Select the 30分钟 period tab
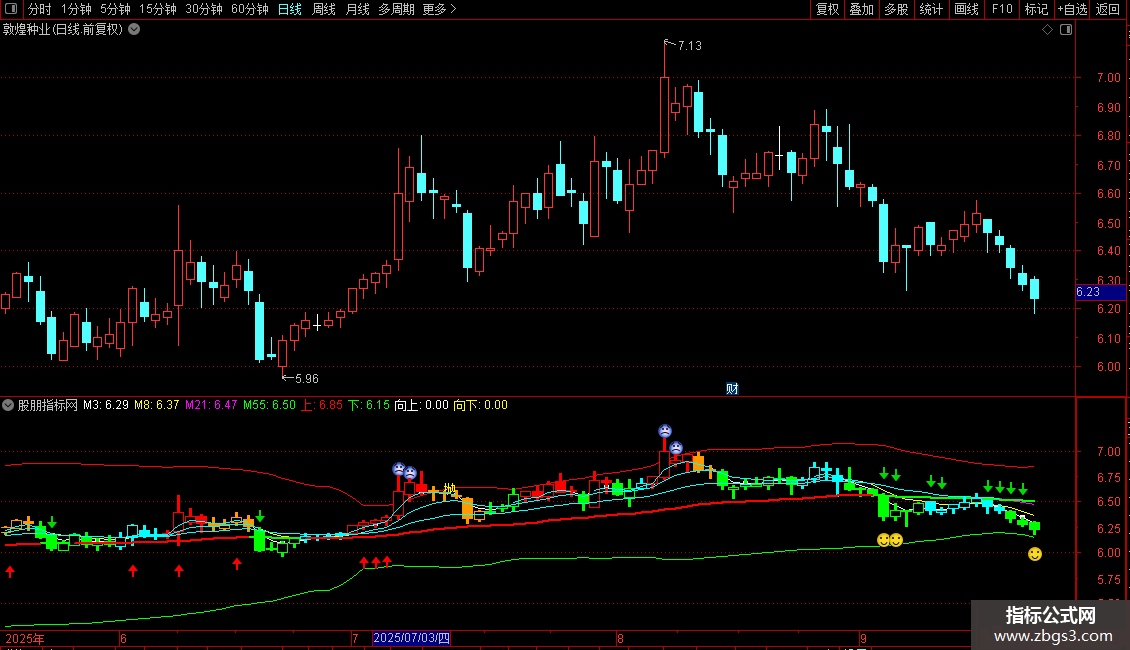The height and width of the screenshot is (650, 1130). (x=204, y=9)
